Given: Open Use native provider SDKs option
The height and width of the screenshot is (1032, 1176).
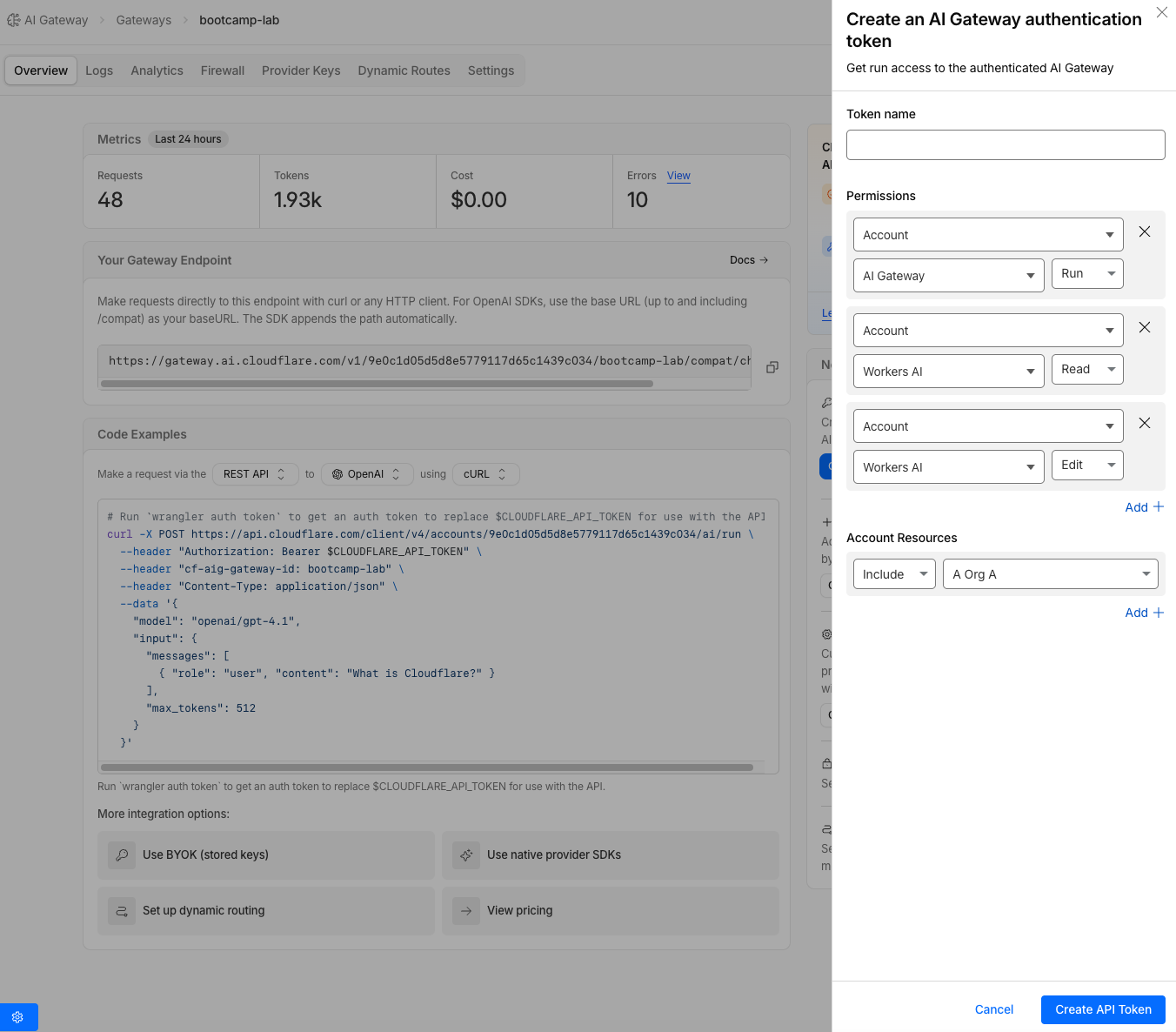Looking at the screenshot, I should (611, 854).
